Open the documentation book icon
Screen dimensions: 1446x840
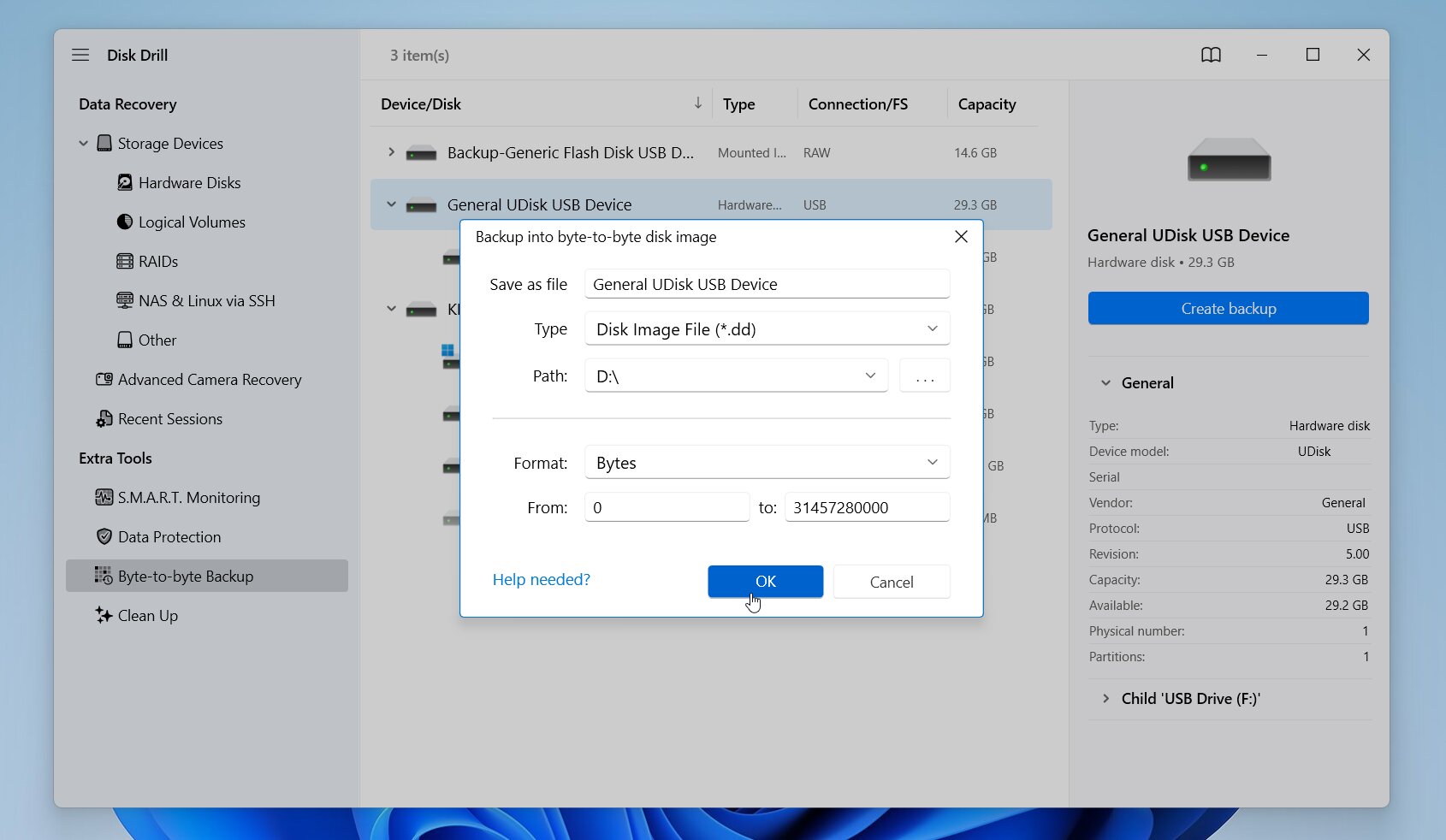[1211, 55]
